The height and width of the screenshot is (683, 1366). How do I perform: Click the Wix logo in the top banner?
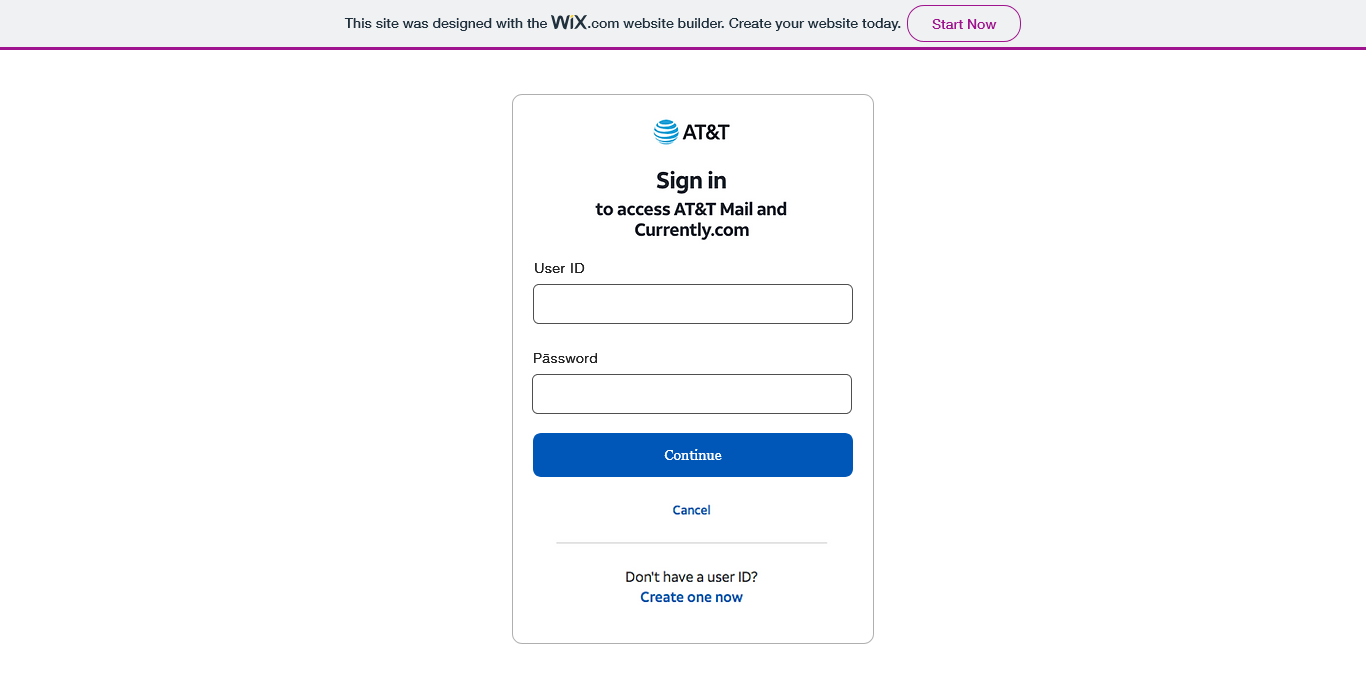[569, 22]
